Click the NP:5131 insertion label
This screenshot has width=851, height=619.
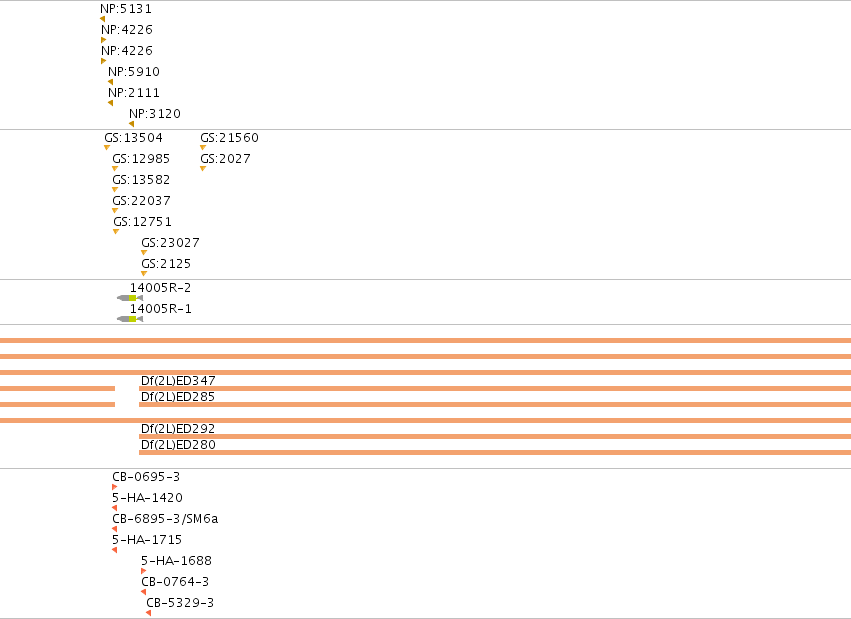[126, 9]
